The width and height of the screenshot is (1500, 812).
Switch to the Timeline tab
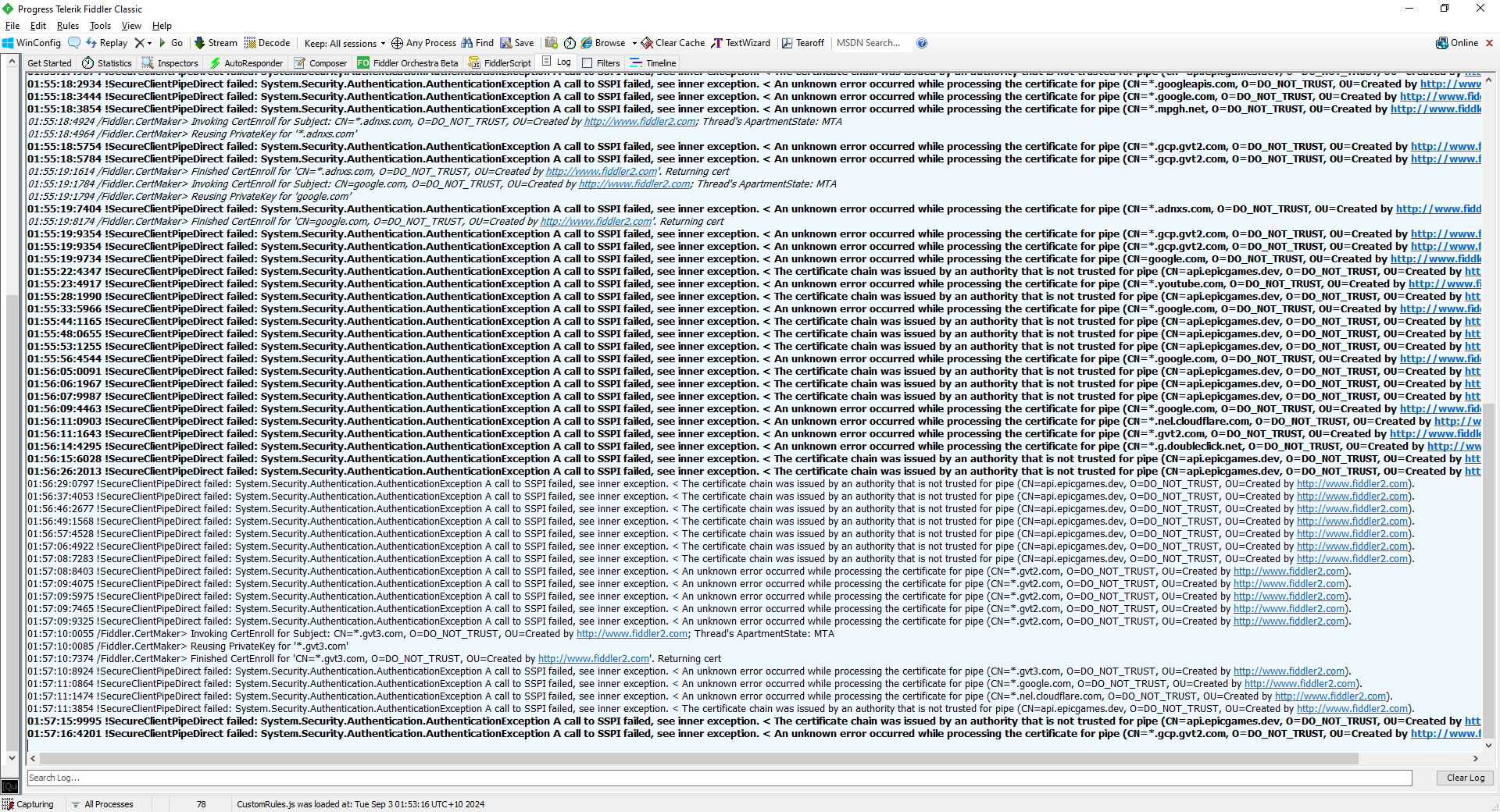point(653,63)
